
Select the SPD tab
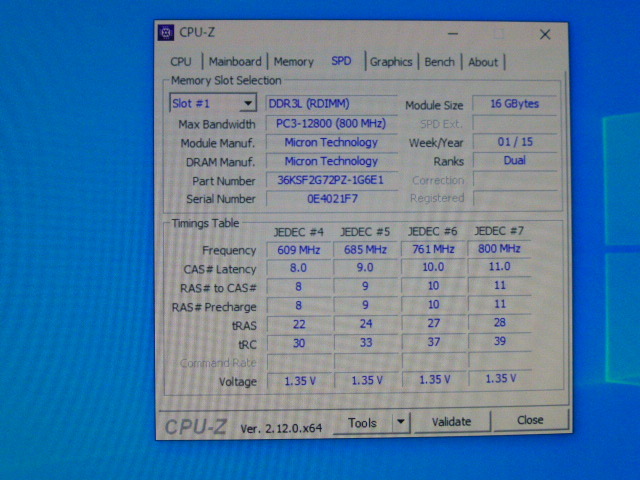coord(341,61)
